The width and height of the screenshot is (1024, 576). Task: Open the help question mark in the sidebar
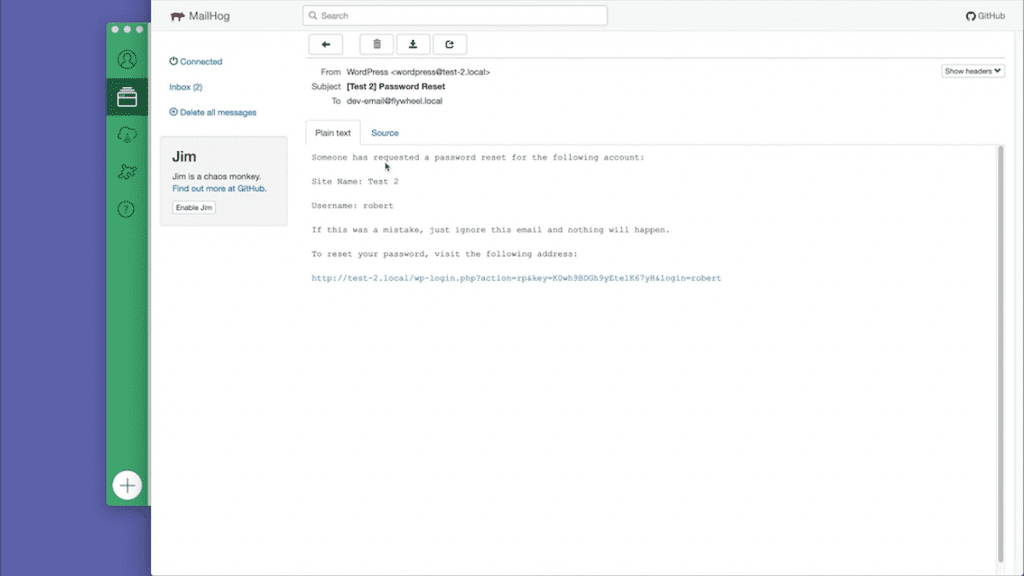tap(126, 209)
